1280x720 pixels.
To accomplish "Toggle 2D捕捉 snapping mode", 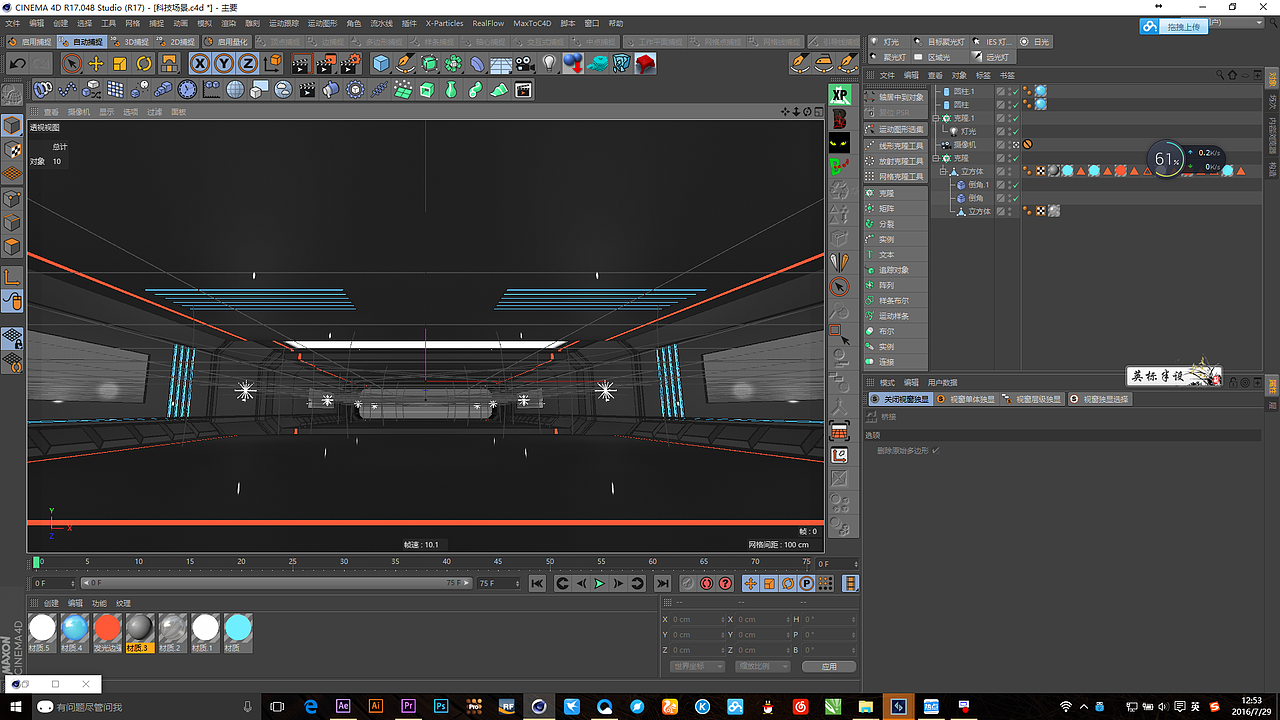I will click(x=176, y=42).
